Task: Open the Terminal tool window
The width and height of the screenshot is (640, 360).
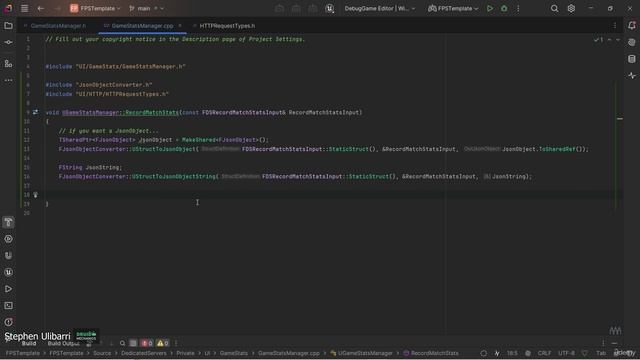Action: point(8,306)
